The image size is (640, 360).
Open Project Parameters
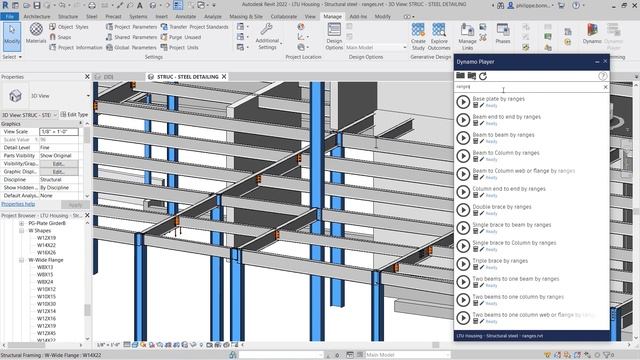[x=131, y=27]
